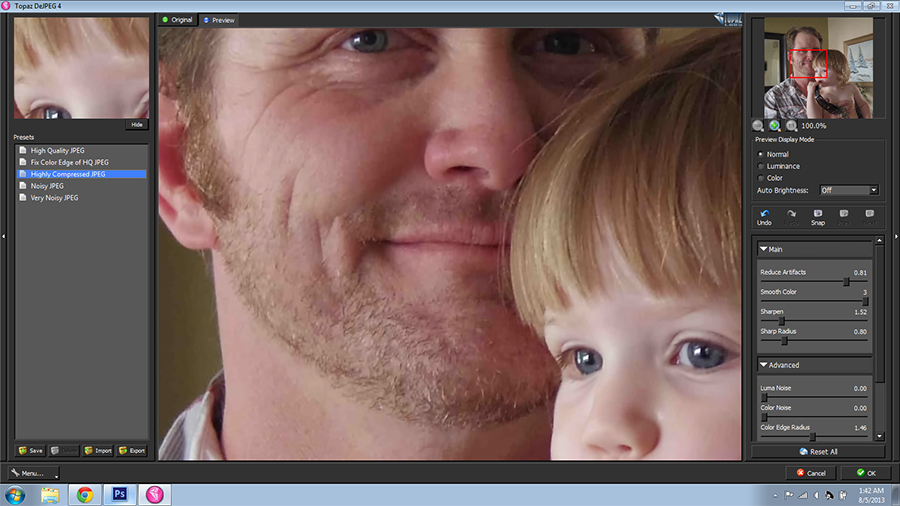This screenshot has width=900, height=506.
Task: Click the Undo arrow icon
Action: tap(764, 213)
